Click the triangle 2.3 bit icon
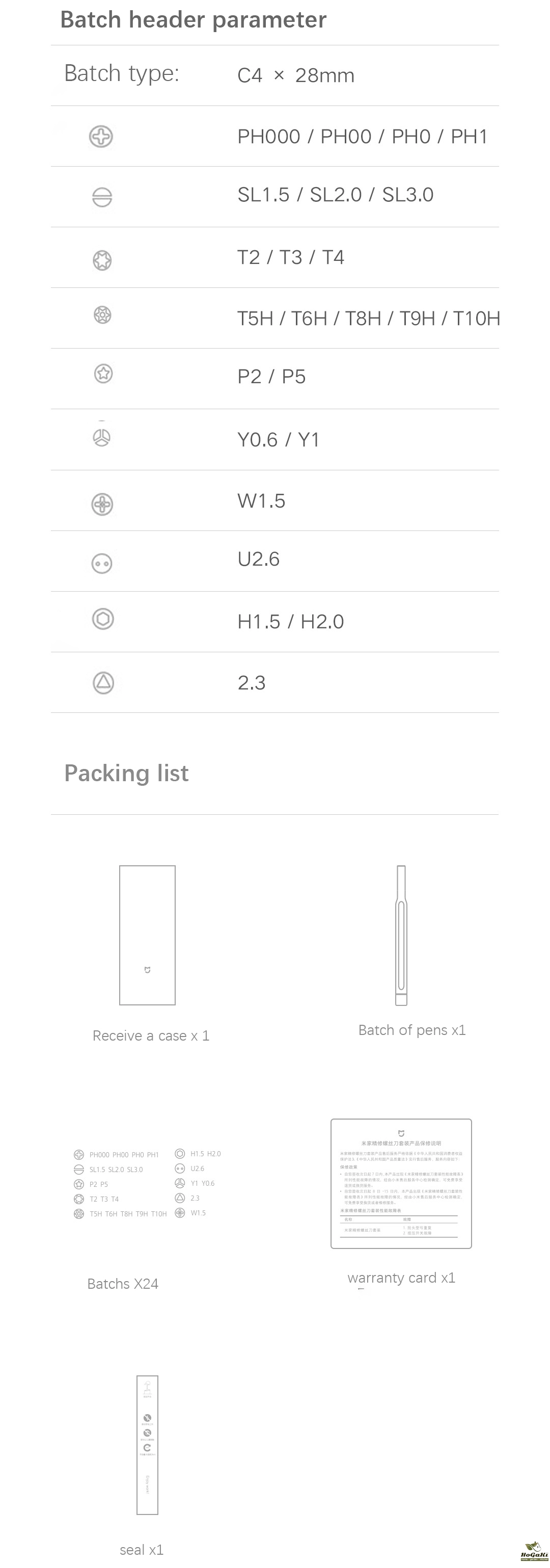The width and height of the screenshot is (550, 1568). [x=103, y=682]
